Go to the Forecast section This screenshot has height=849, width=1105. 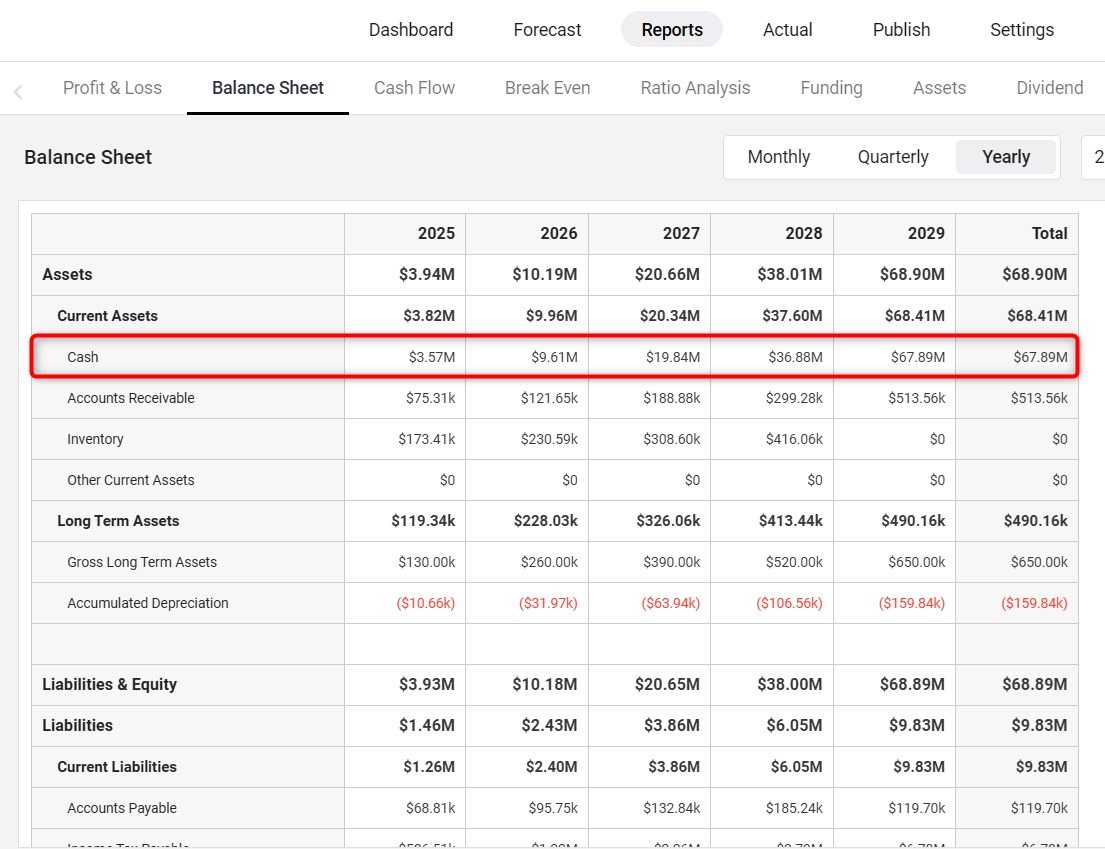click(x=547, y=30)
